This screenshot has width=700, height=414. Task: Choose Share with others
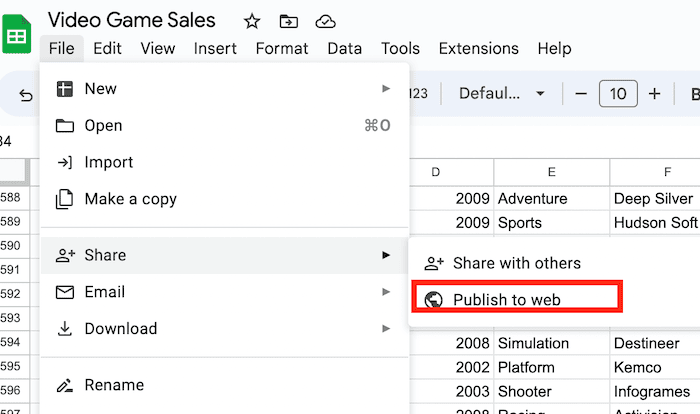[516, 263]
